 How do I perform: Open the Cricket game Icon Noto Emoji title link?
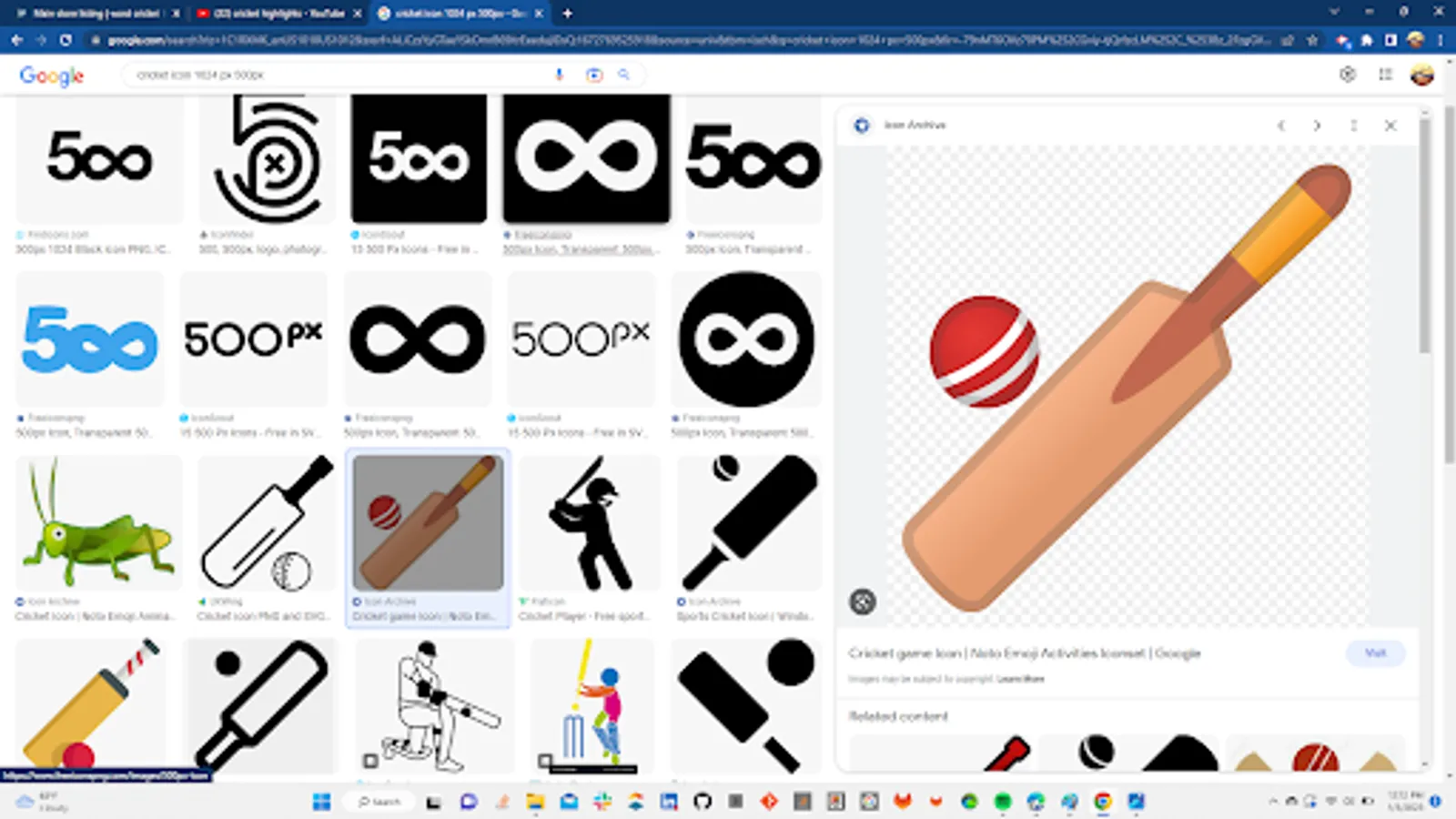click(x=1025, y=653)
